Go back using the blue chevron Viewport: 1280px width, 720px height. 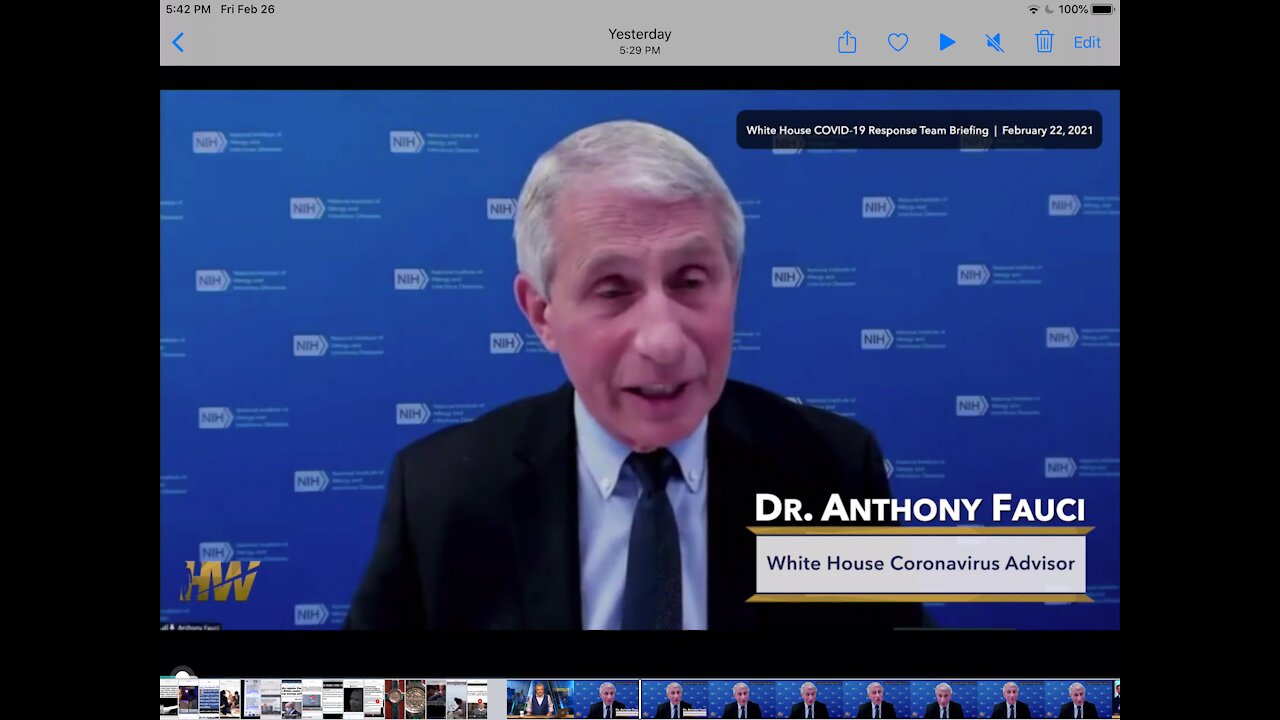click(x=178, y=42)
